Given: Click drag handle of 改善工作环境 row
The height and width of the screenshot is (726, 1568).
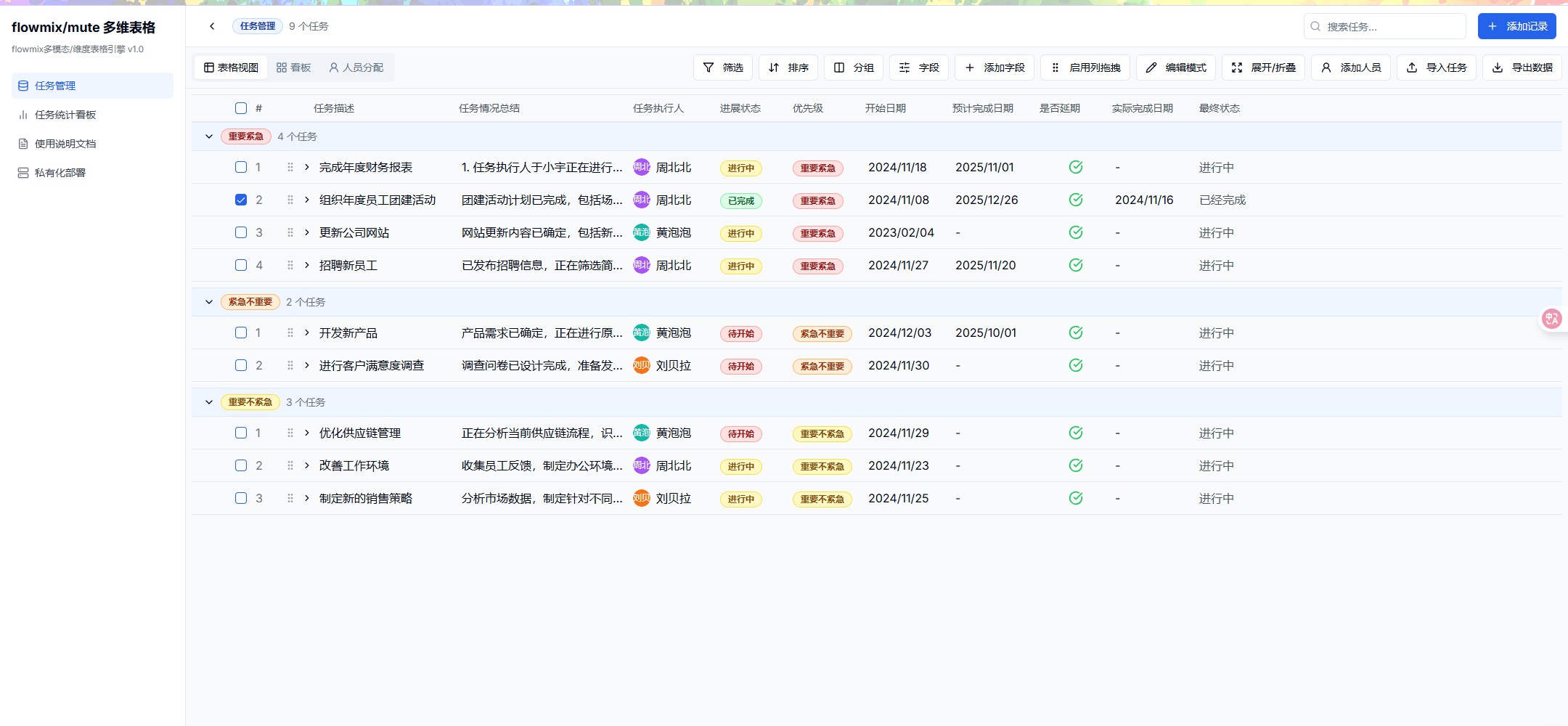Looking at the screenshot, I should (x=290, y=465).
